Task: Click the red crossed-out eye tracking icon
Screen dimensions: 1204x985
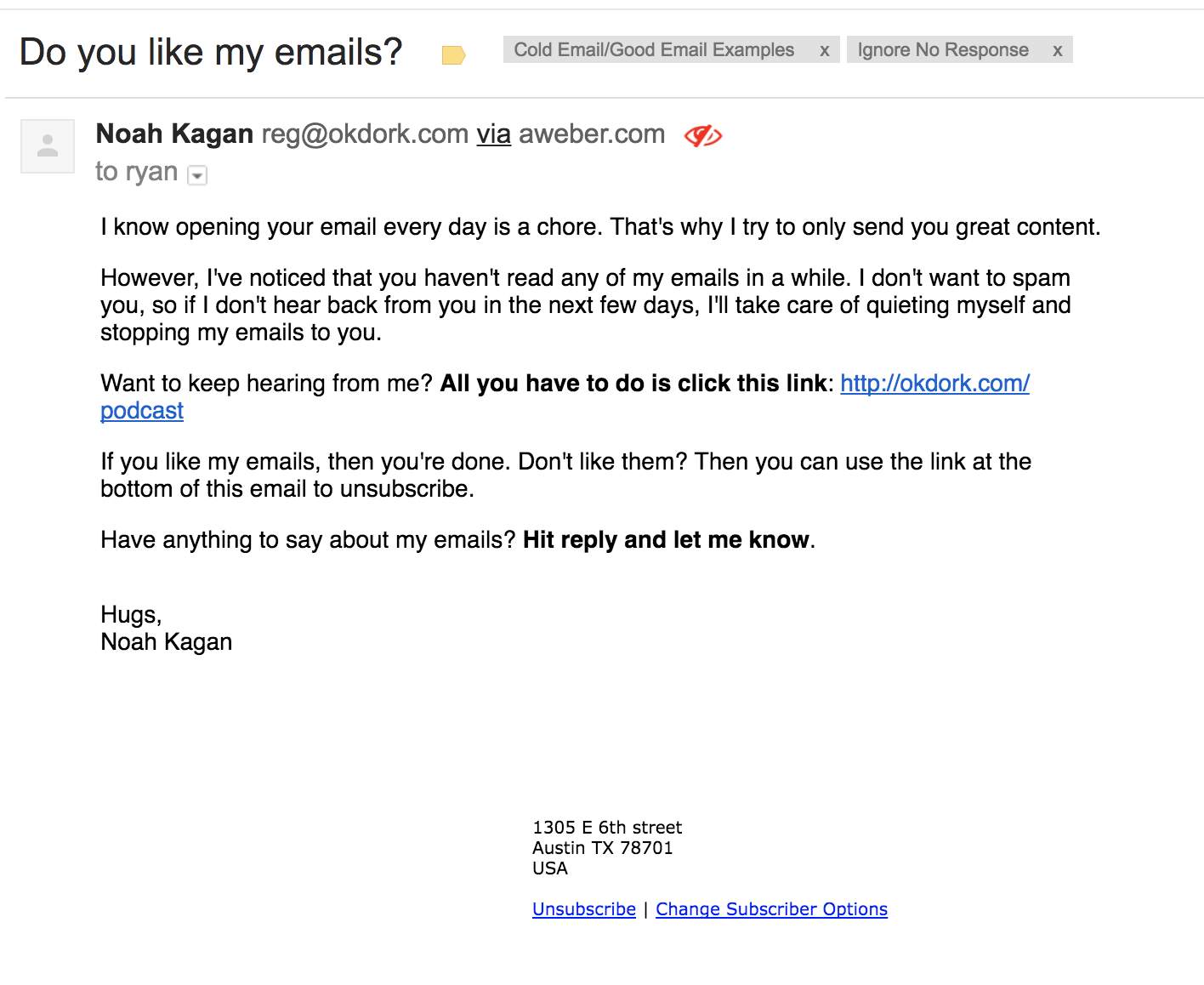Action: pos(703,135)
